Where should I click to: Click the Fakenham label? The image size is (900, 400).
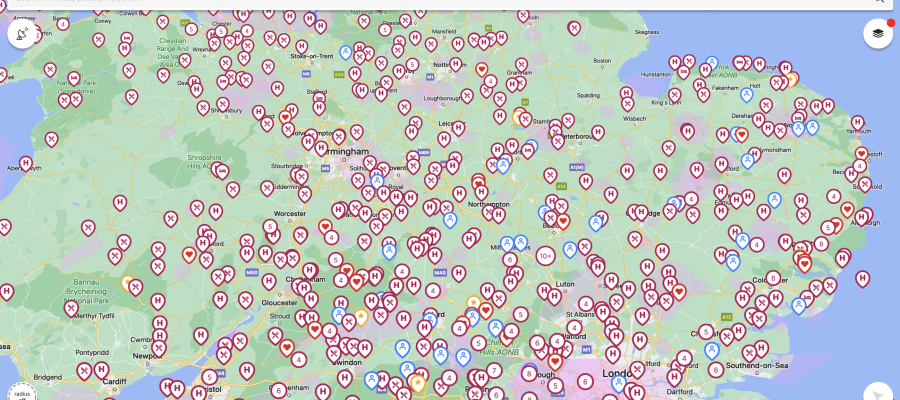coord(726,88)
